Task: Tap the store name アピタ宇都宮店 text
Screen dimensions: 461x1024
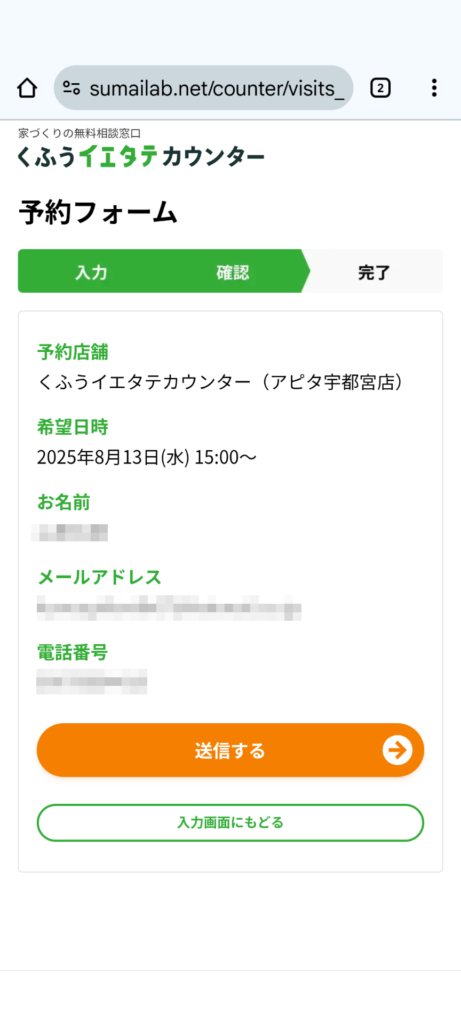Action: (x=332, y=382)
